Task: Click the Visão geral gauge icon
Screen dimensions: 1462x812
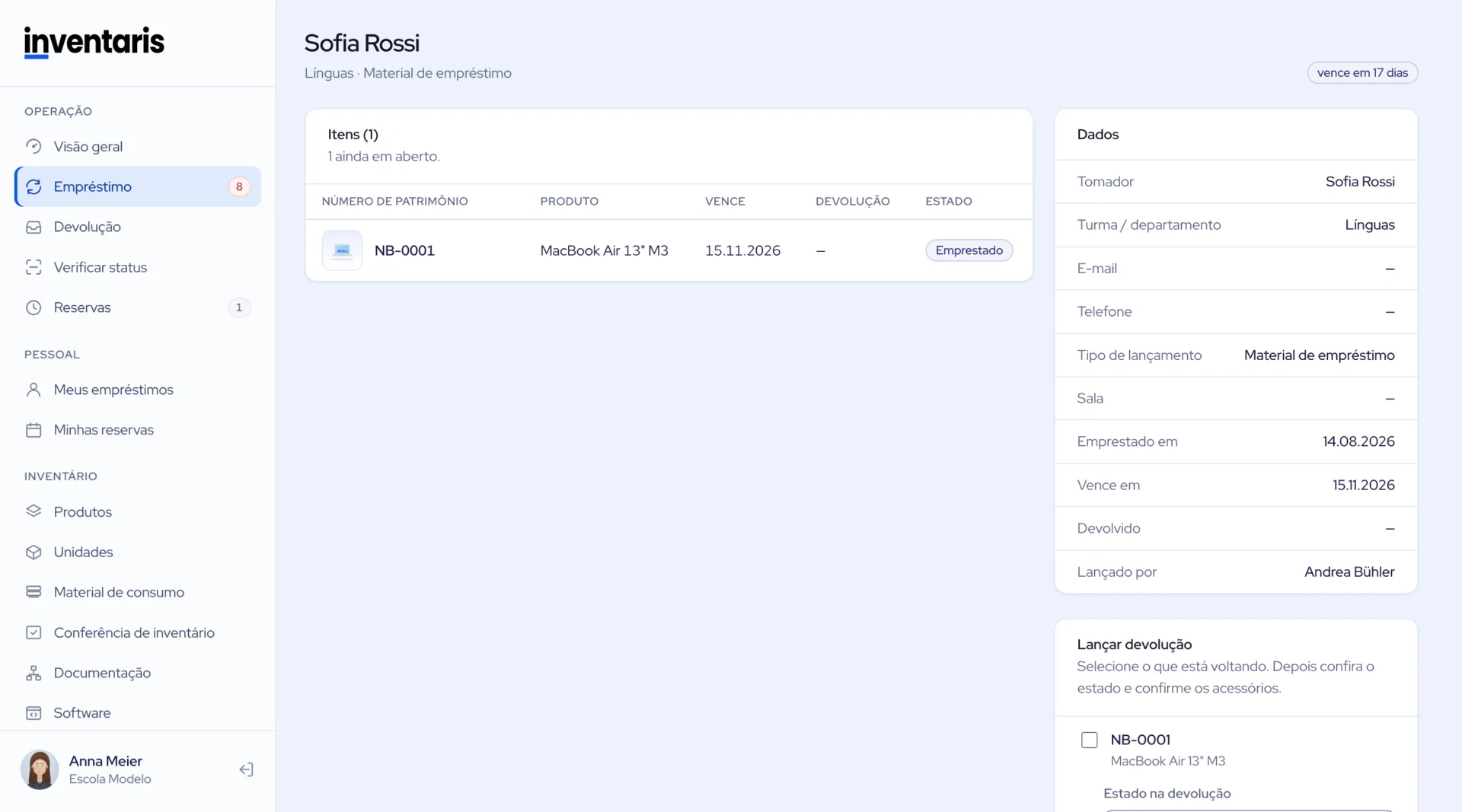Action: coord(34,146)
